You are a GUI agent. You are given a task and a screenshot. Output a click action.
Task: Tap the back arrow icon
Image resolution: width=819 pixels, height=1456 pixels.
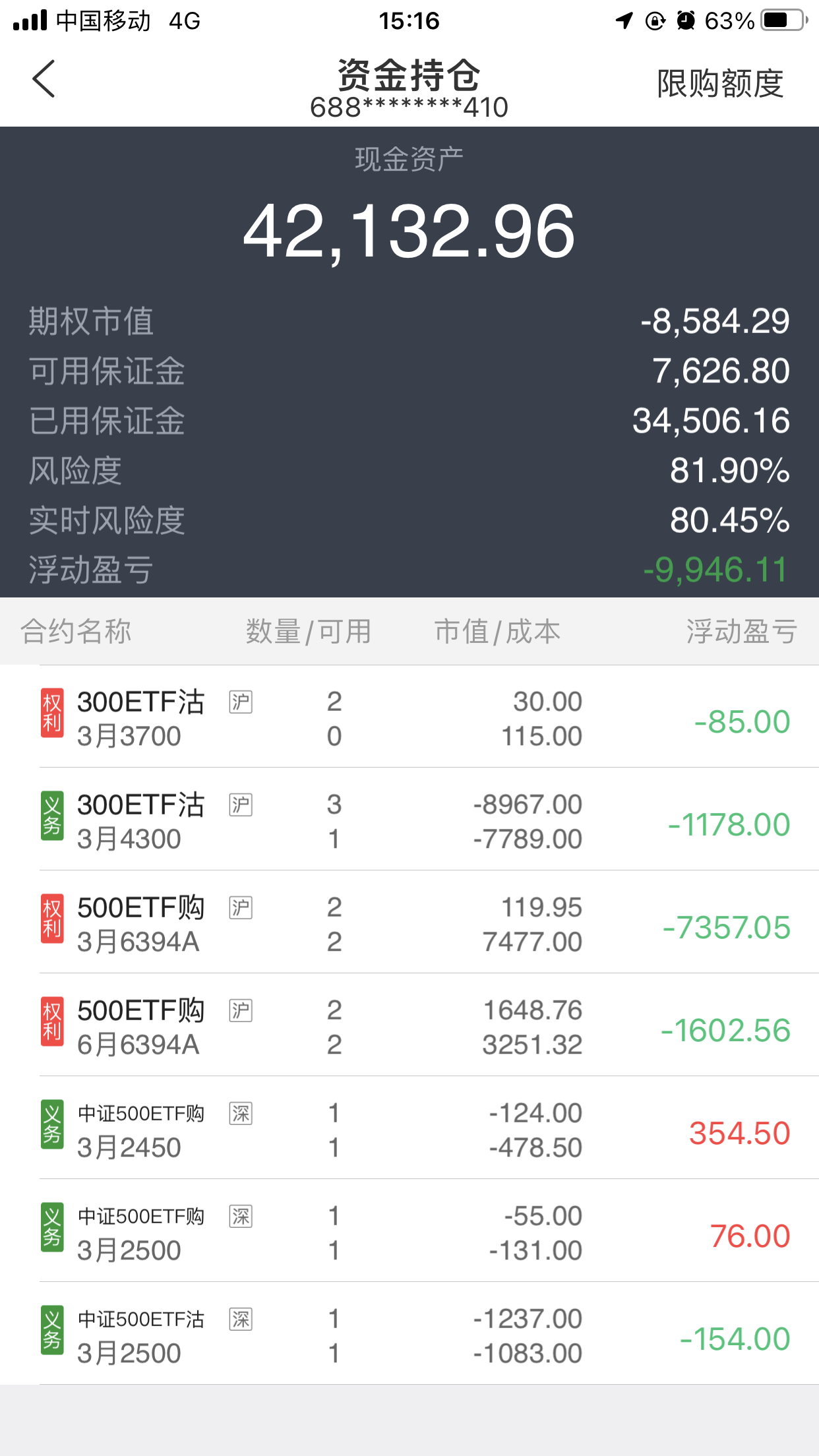(x=44, y=79)
